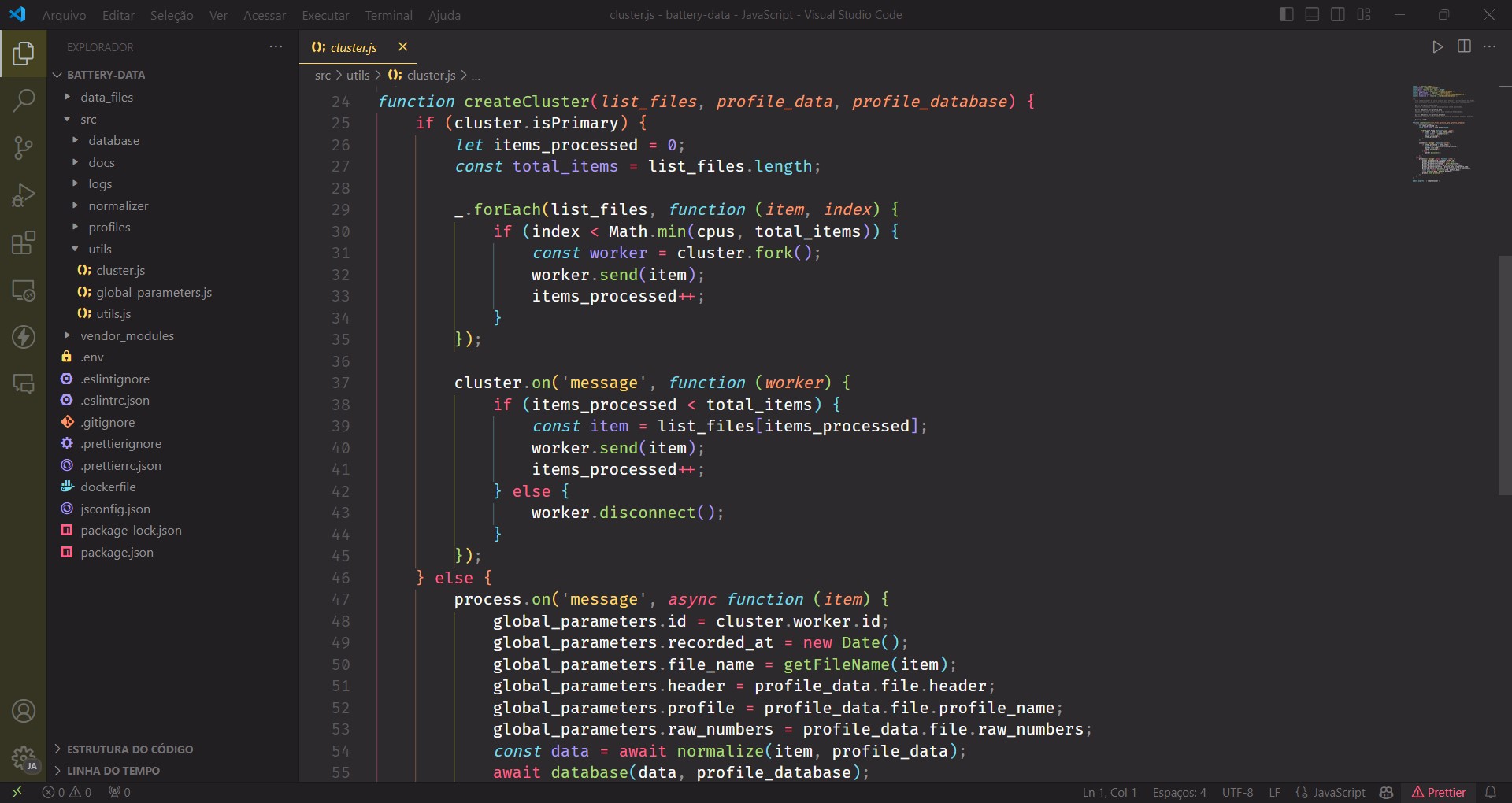The height and width of the screenshot is (803, 1512).
Task: Collapse the BATTERY-DATA root folder
Action: (x=106, y=75)
